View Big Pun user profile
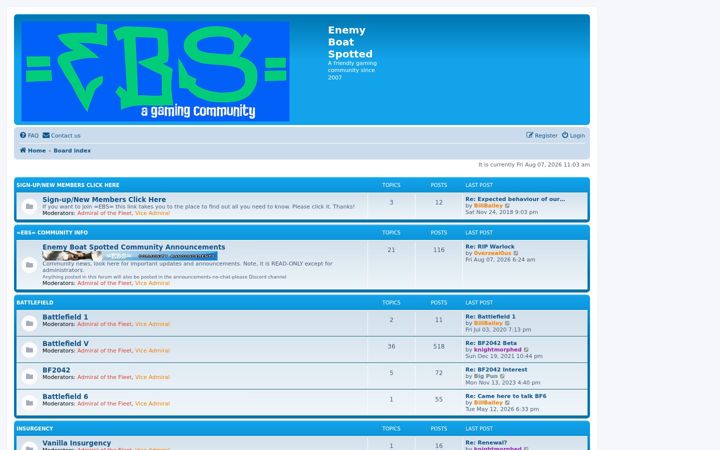This screenshot has width=720, height=450. click(485, 377)
